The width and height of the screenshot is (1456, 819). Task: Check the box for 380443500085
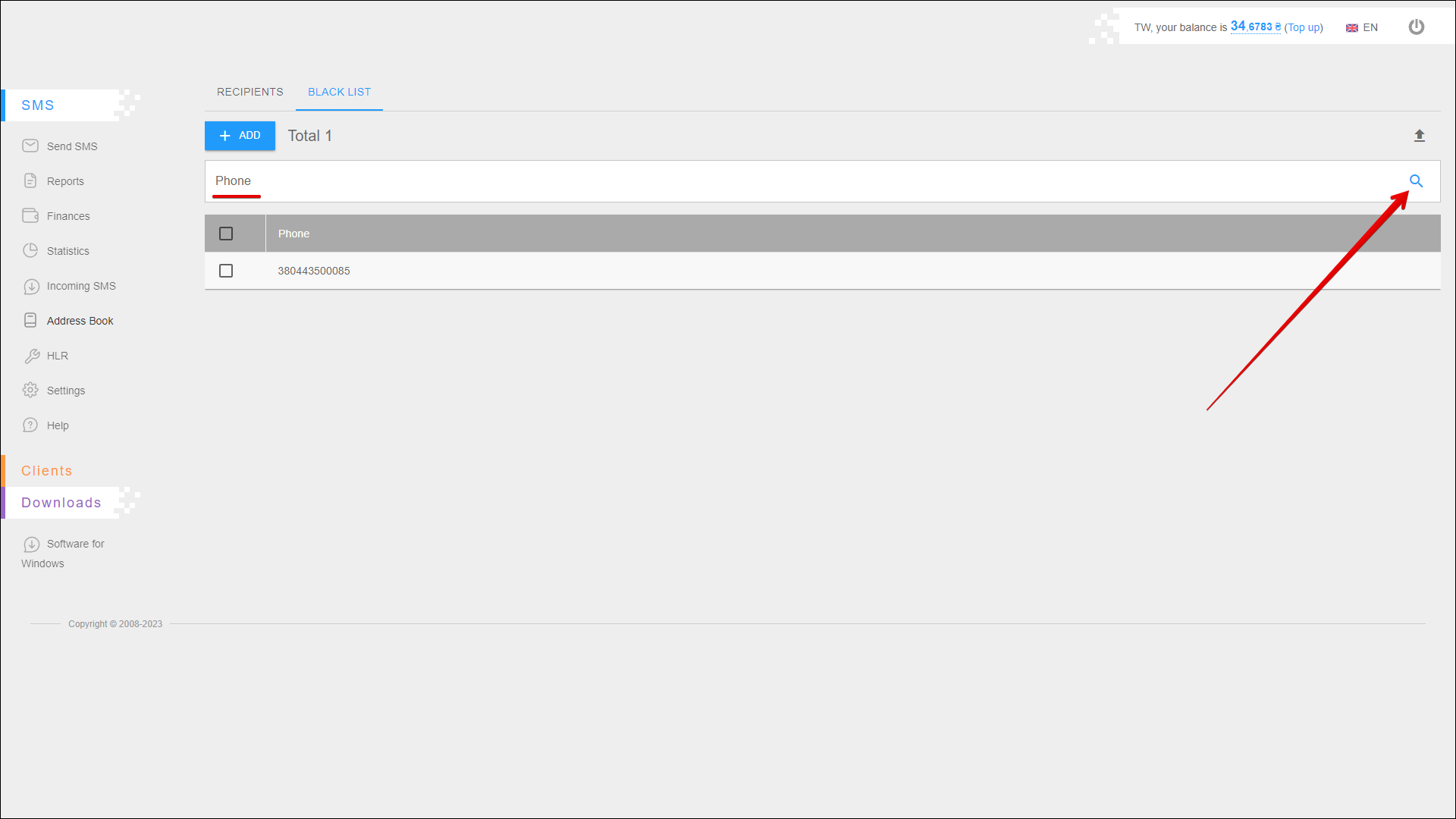[226, 271]
